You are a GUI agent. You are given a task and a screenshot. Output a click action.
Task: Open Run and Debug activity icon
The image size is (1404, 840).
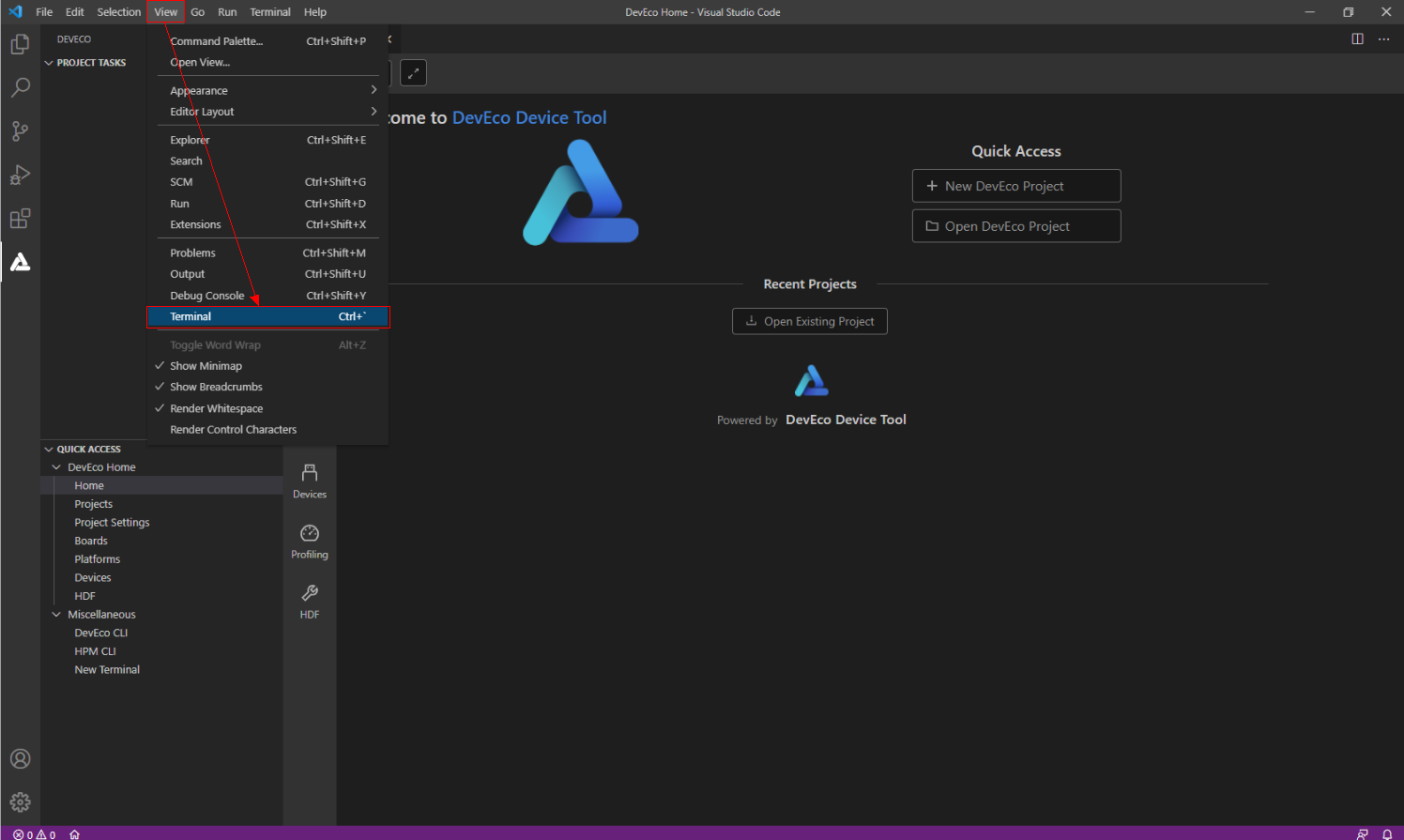coord(20,175)
